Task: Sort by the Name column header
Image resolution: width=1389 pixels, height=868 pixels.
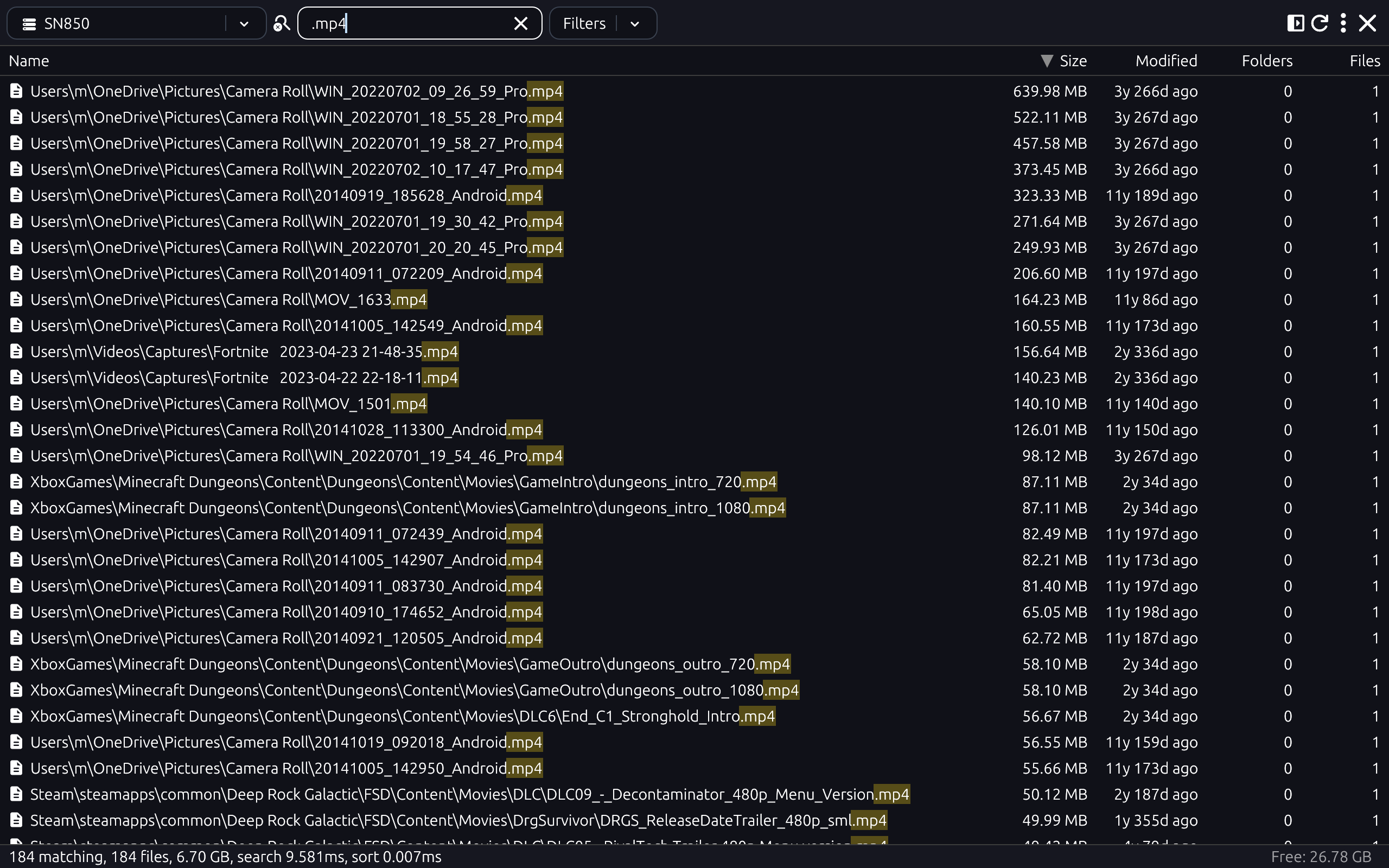Action: [29, 61]
